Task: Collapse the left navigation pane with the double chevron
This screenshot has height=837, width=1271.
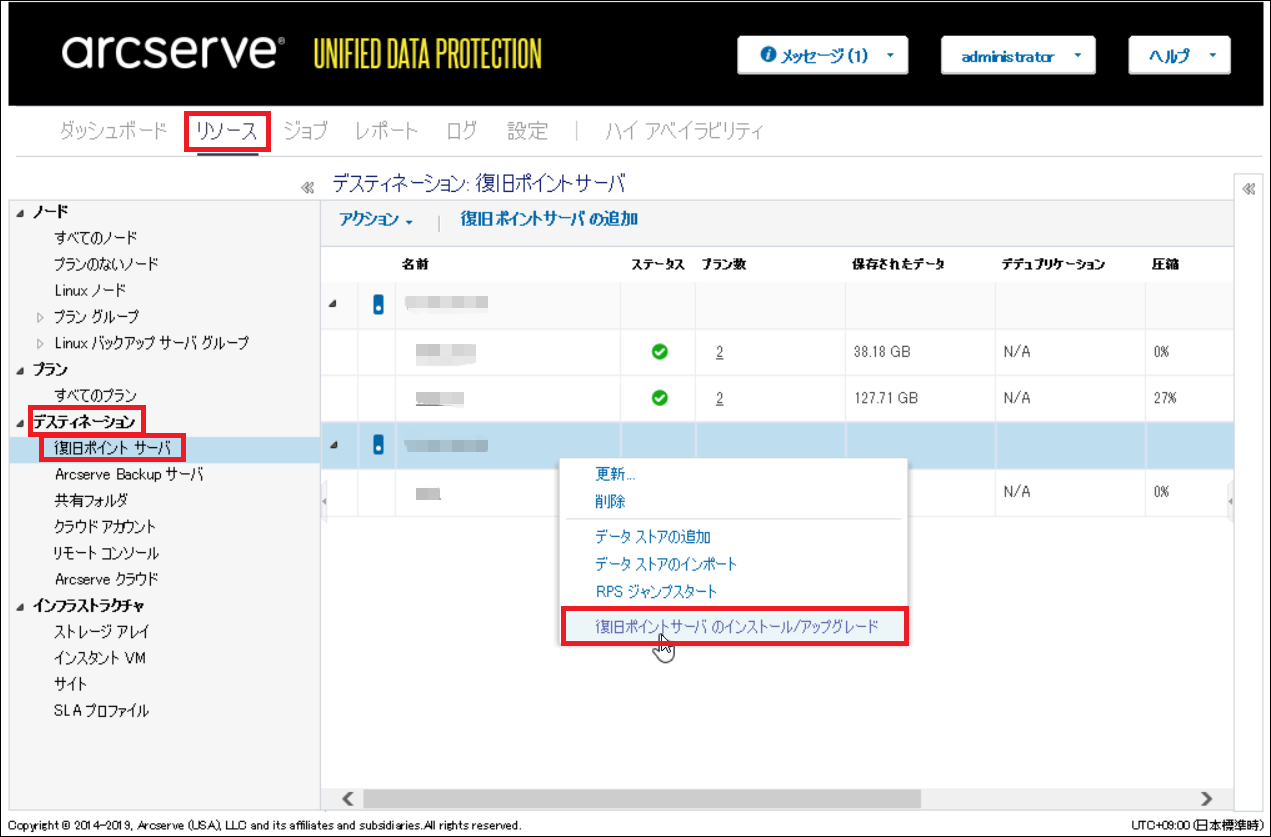Action: (308, 187)
